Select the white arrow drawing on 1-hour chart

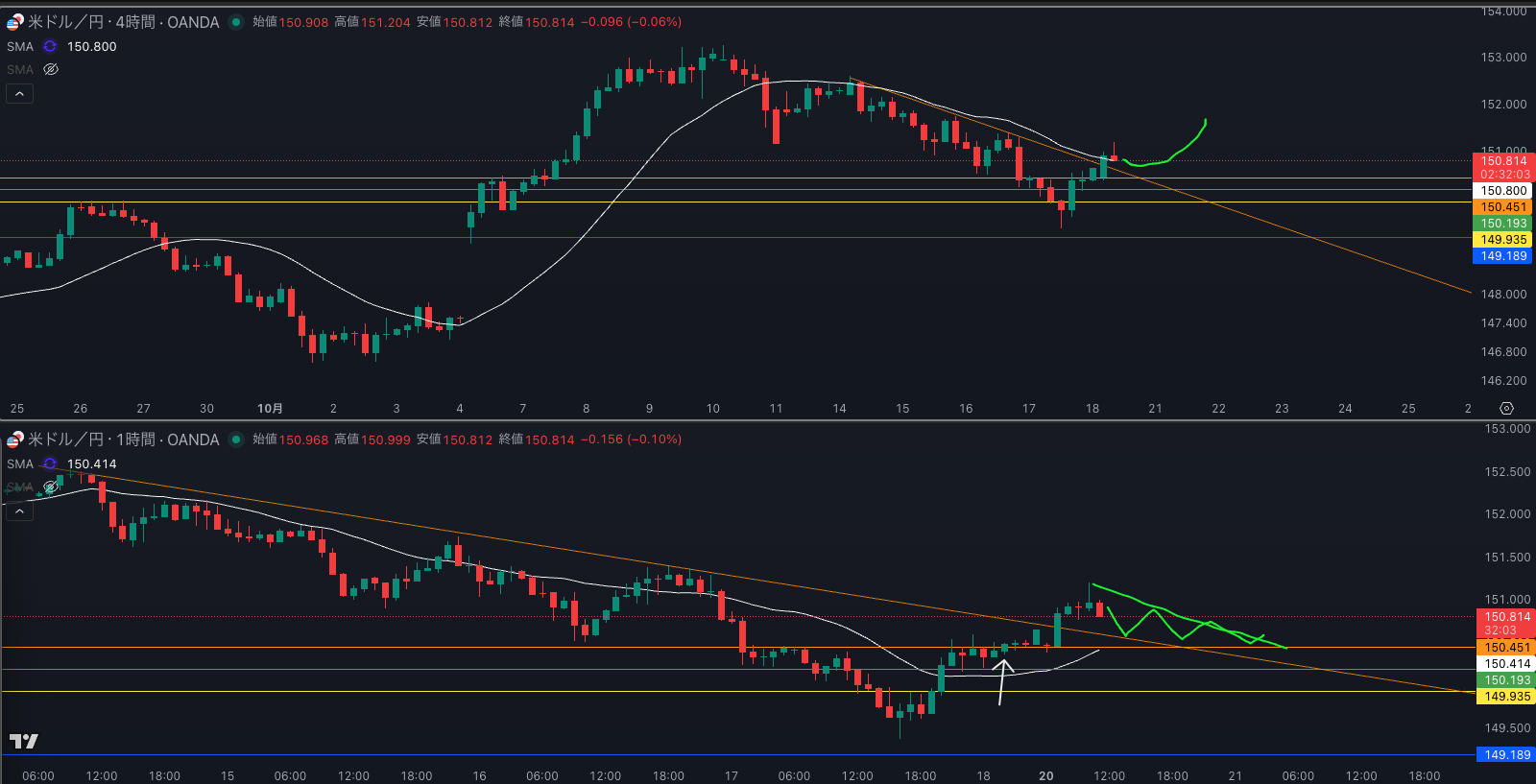coord(1002,681)
